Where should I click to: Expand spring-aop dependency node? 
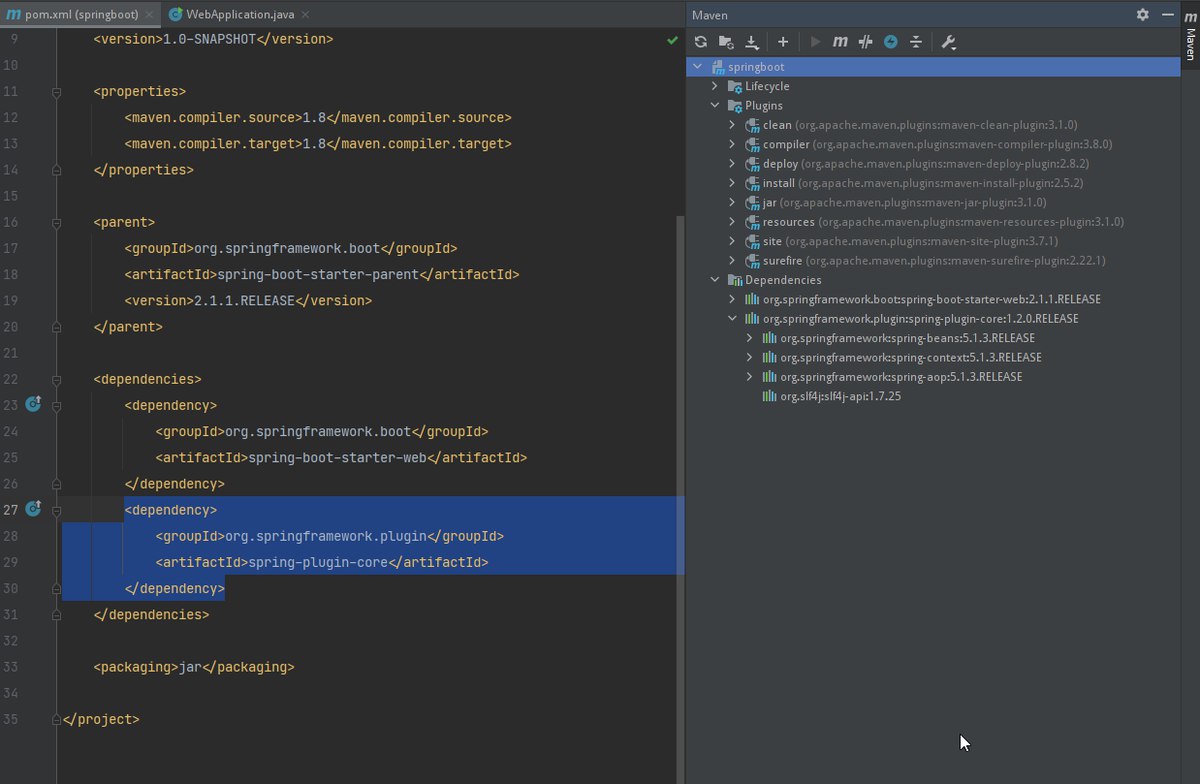750,377
